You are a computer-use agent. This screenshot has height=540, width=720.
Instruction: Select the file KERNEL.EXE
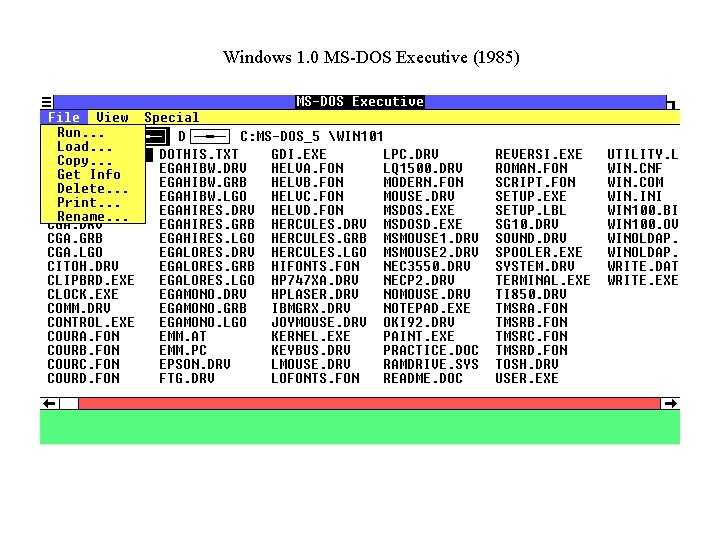pos(311,336)
